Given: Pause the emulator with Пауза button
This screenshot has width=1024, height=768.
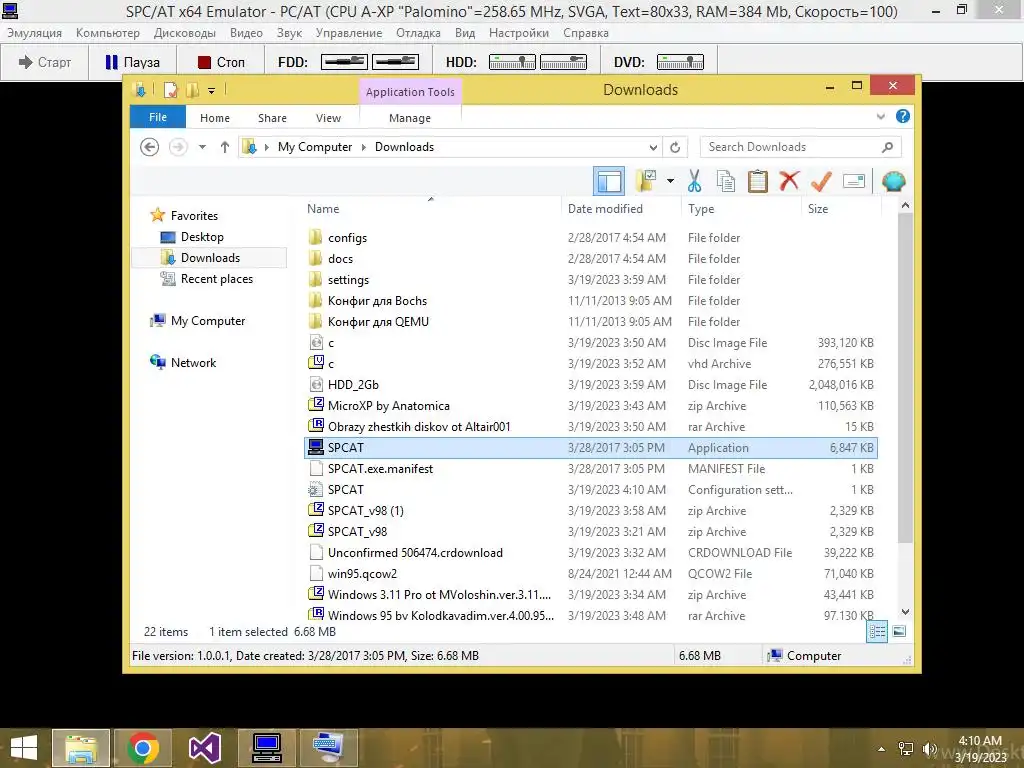Looking at the screenshot, I should pos(133,62).
